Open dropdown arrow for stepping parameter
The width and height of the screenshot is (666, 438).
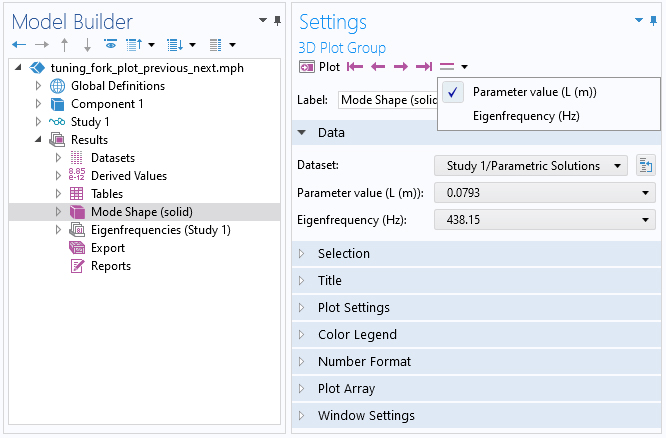465,67
